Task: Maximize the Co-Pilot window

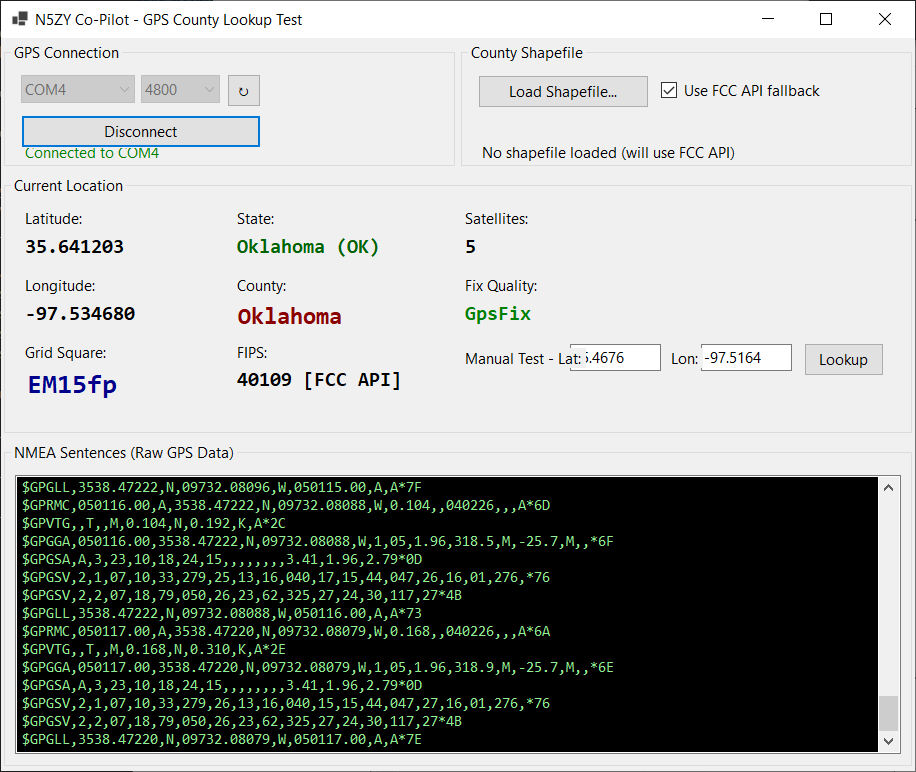Action: 826,19
